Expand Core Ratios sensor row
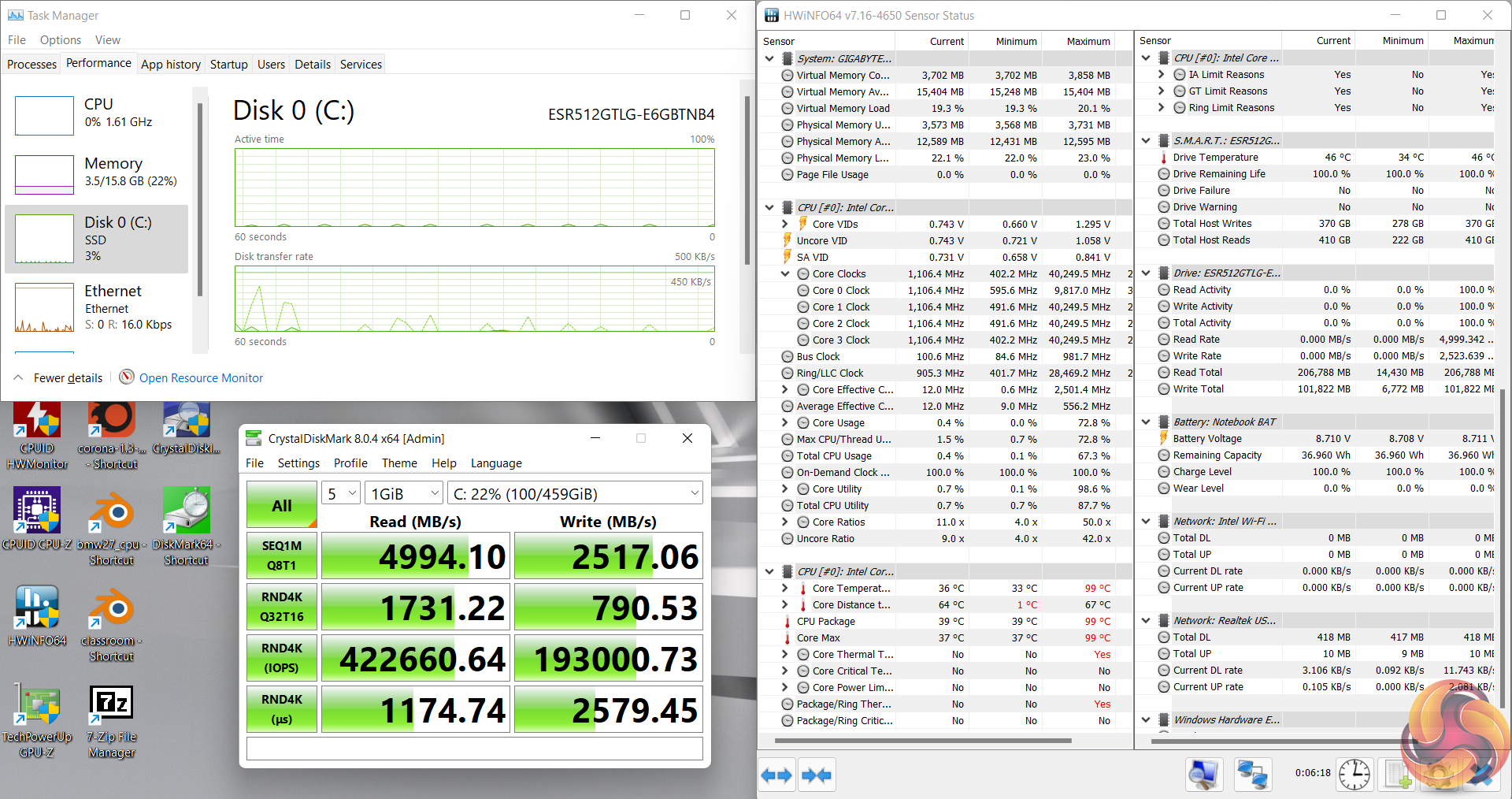The width and height of the screenshot is (1512, 799). click(x=785, y=522)
